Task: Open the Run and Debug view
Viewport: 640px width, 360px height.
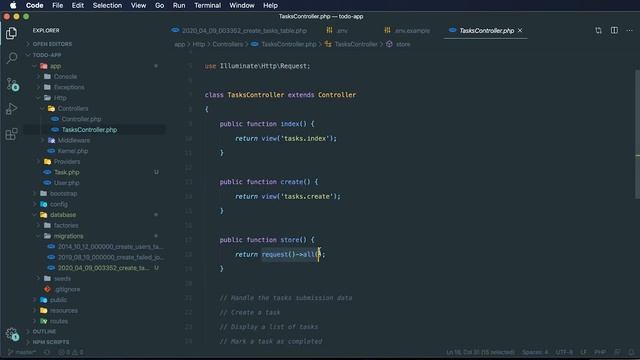Action: (x=11, y=109)
